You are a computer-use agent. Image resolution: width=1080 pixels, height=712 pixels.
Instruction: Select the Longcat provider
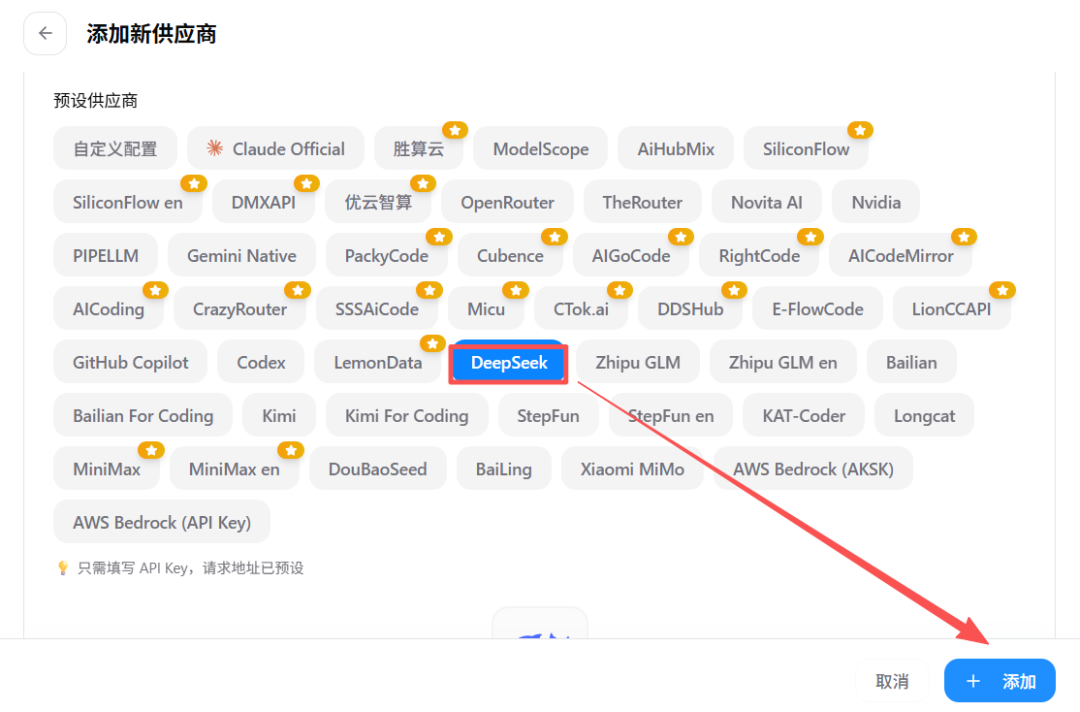click(x=924, y=416)
